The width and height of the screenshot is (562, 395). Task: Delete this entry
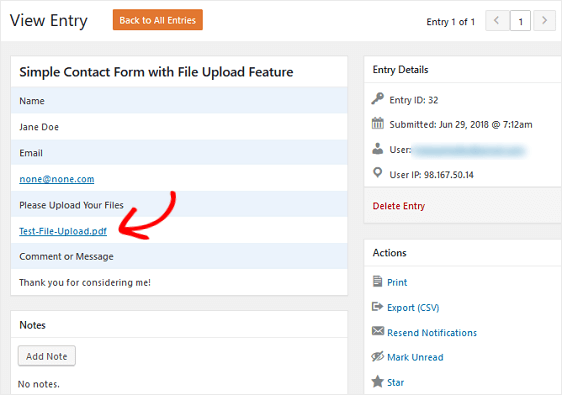click(399, 206)
